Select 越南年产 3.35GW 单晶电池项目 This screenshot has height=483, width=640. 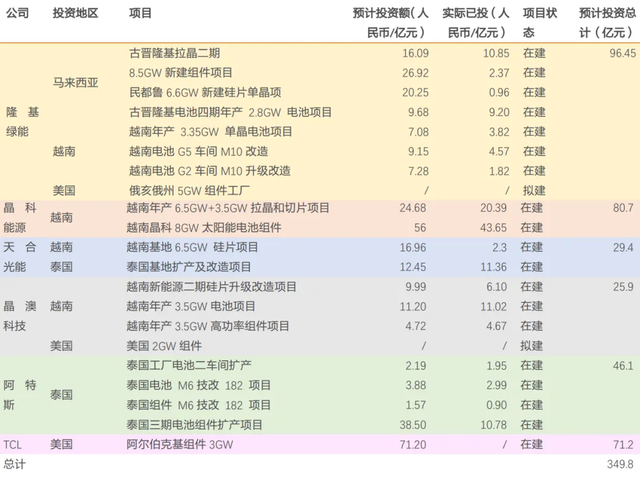[211, 131]
